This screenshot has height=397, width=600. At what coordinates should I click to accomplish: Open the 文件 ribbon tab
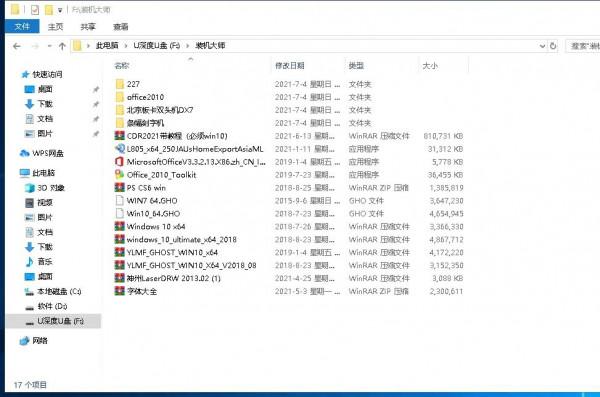click(22, 26)
